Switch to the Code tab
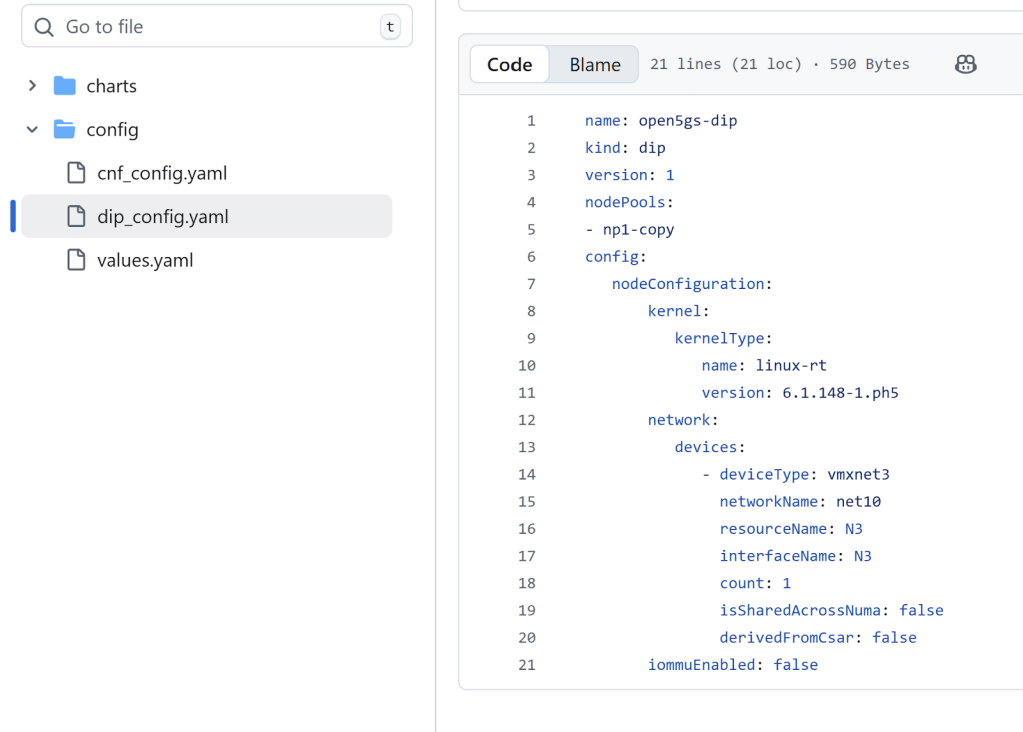Viewport: 1023px width, 732px height. tap(509, 64)
